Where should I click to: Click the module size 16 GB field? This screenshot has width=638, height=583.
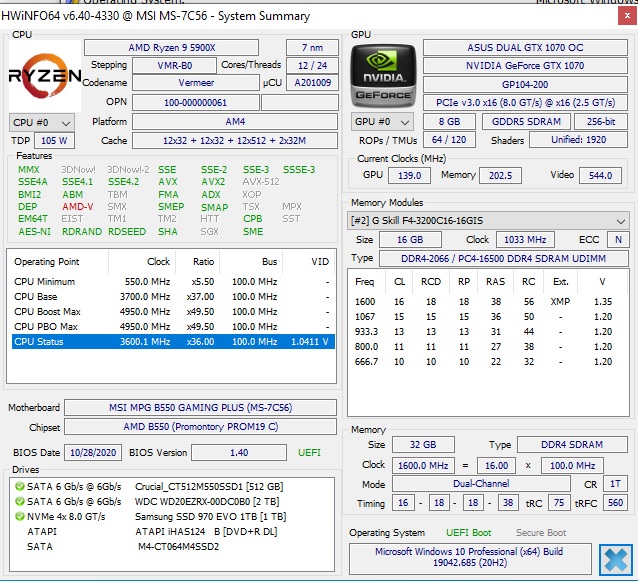410,240
